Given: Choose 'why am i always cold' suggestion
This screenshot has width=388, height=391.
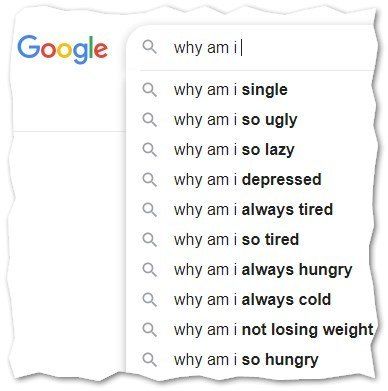Looking at the screenshot, I should click(252, 300).
